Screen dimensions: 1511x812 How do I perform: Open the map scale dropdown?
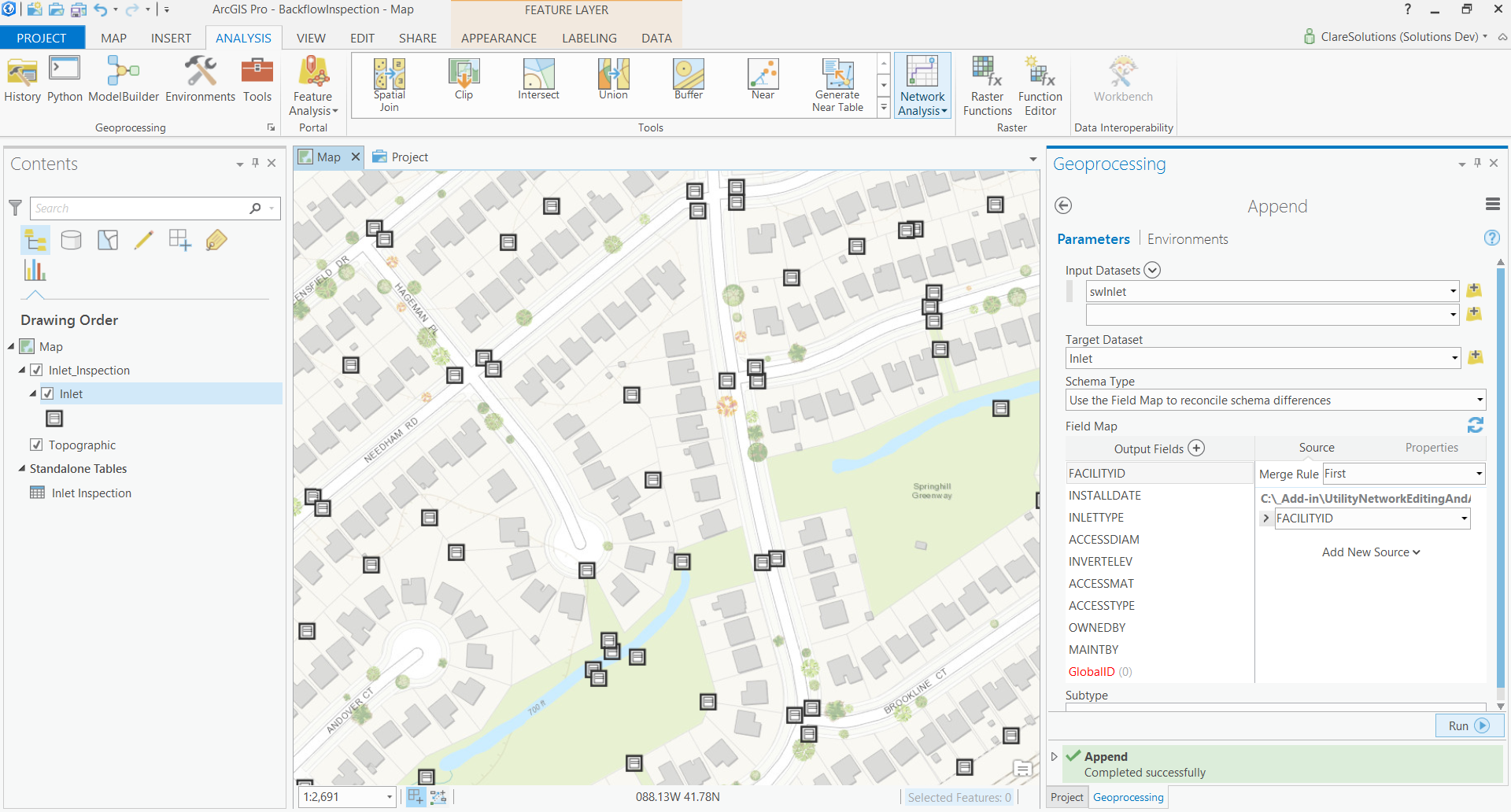[x=389, y=797]
